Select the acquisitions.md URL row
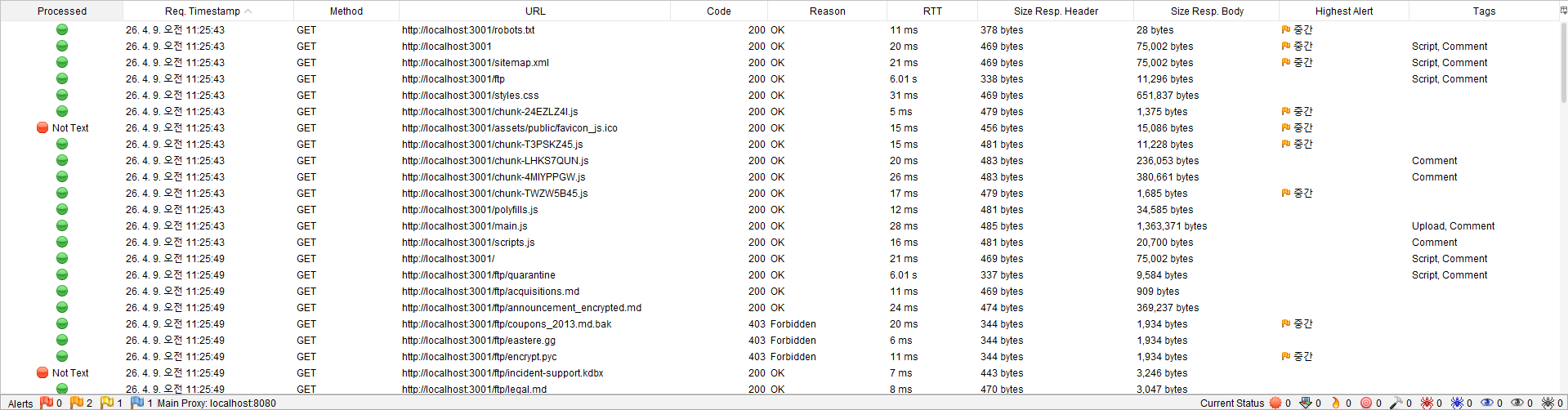Screen dimensions: 1568x410 coord(491,291)
